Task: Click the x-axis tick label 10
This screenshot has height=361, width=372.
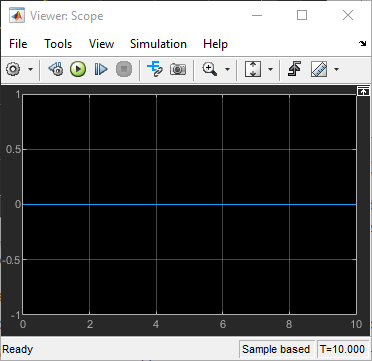Action: click(x=356, y=324)
